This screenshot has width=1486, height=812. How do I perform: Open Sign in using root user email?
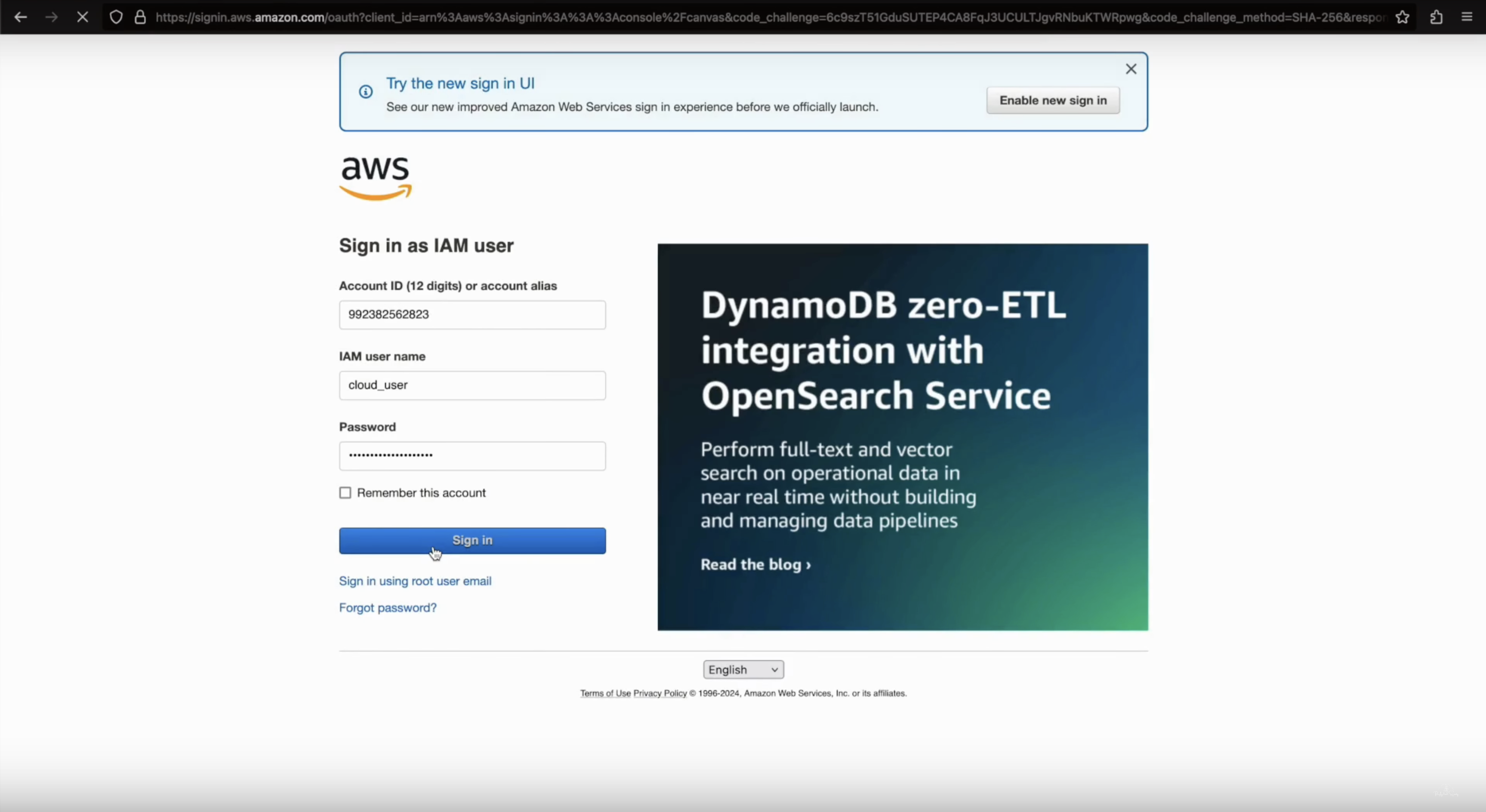(x=415, y=581)
